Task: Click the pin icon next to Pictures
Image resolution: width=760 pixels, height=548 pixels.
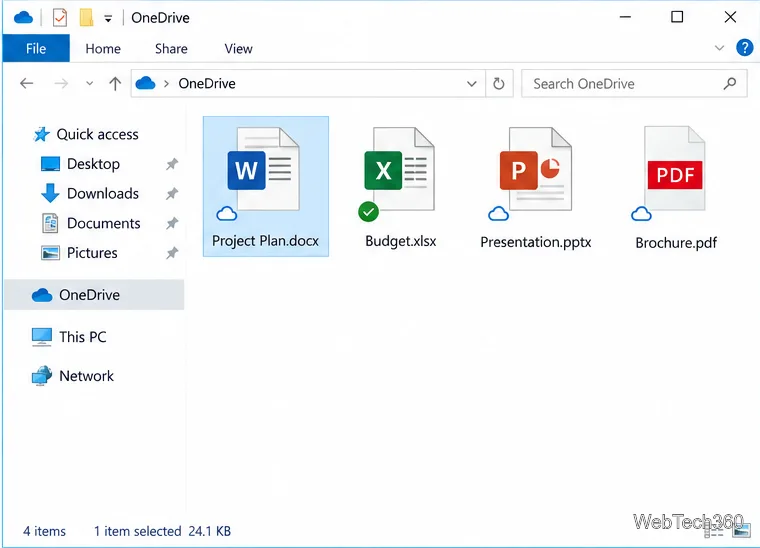Action: 172,253
